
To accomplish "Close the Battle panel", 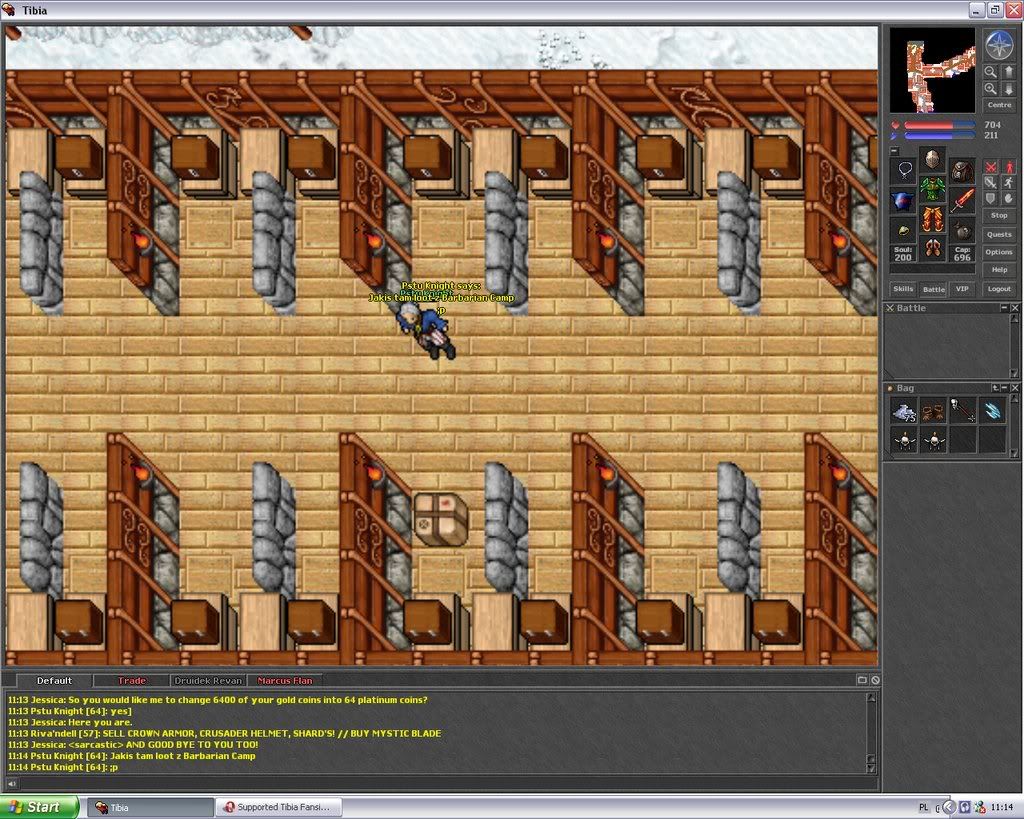I will pos(1015,308).
